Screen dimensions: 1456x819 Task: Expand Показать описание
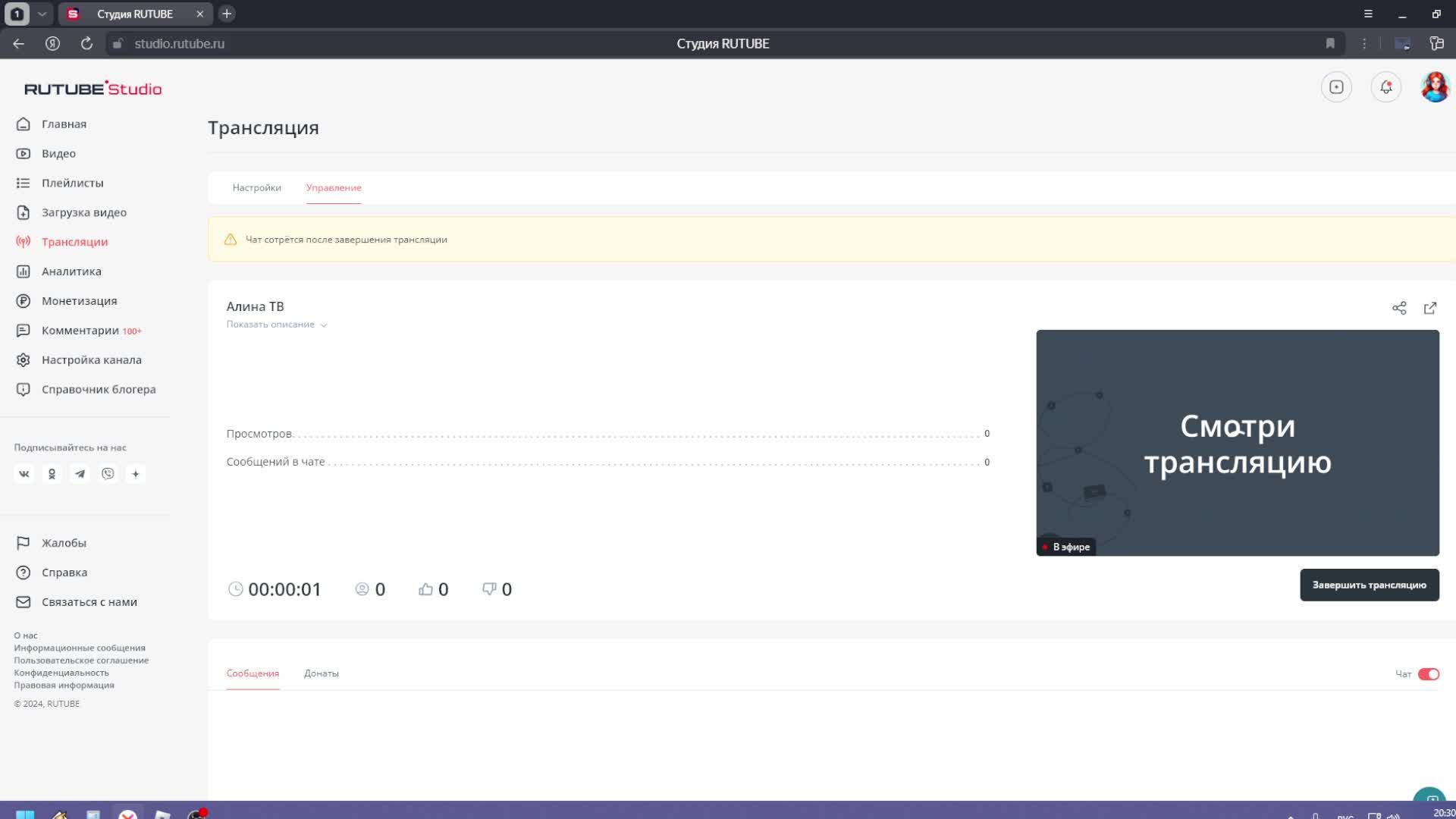(277, 325)
